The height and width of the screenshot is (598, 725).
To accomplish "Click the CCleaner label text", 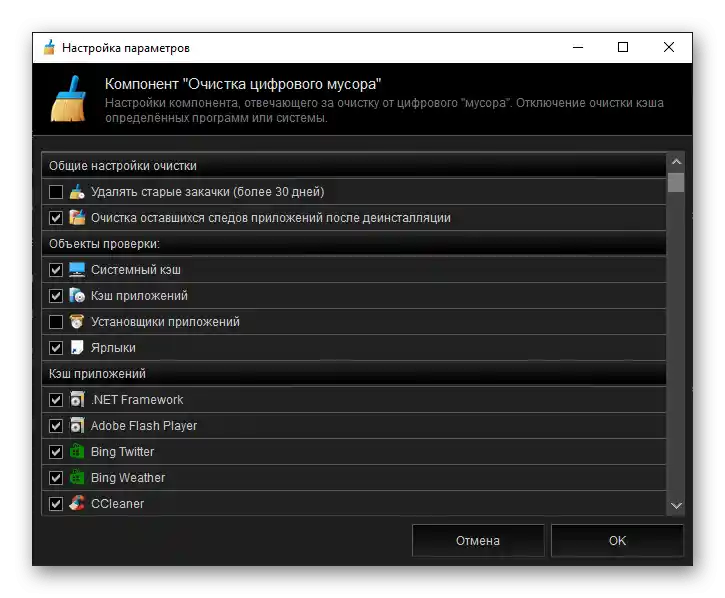I will pyautogui.click(x=117, y=503).
